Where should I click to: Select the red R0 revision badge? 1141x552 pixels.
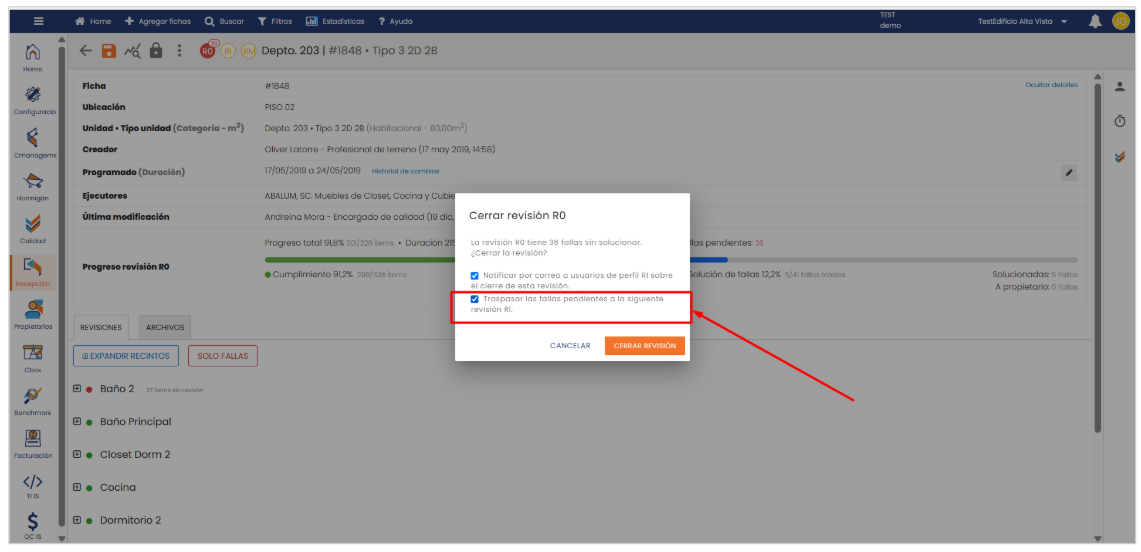[208, 51]
